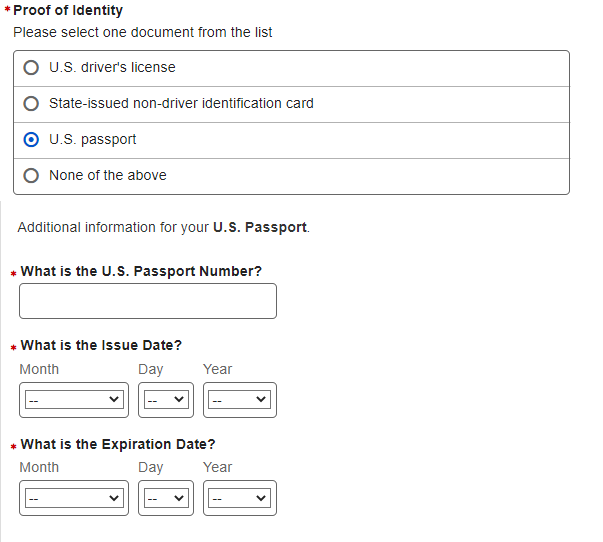Viewport: 603px width, 542px height.
Task: Select the U.S. driver's license radio button
Action: pyautogui.click(x=31, y=68)
